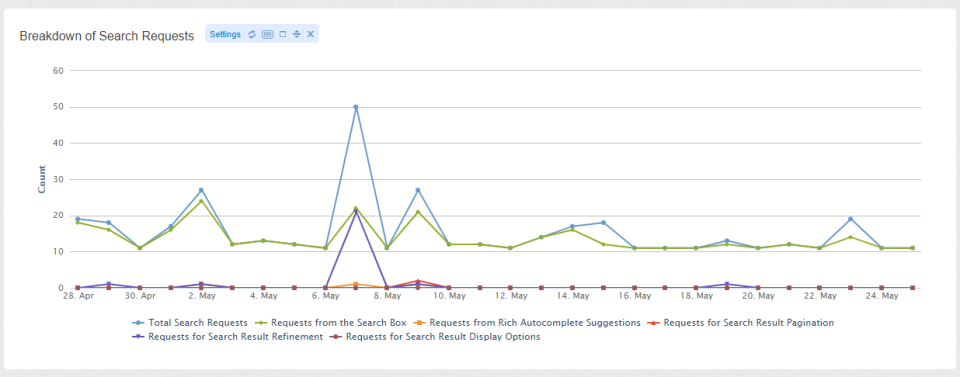This screenshot has height=377, width=960.
Task: Toggle Requests for Search Result Display Options legend
Action: (x=435, y=337)
